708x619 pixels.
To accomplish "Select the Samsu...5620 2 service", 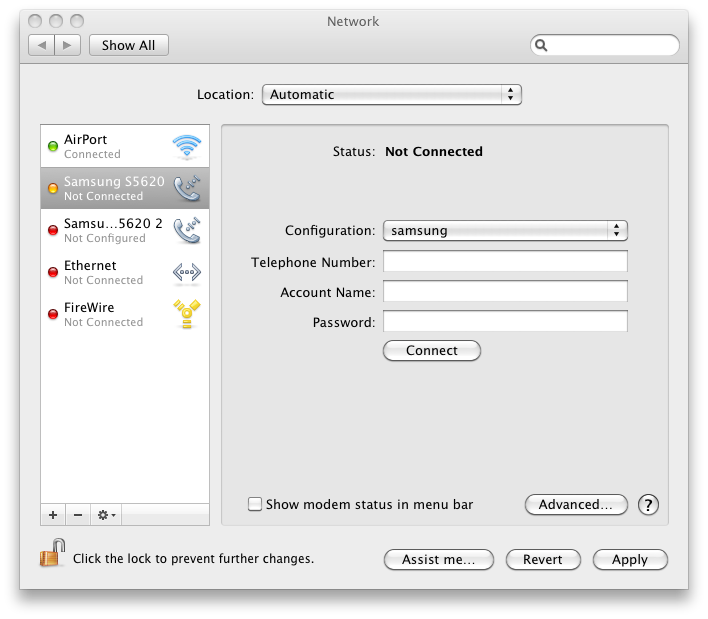I will tap(125, 230).
